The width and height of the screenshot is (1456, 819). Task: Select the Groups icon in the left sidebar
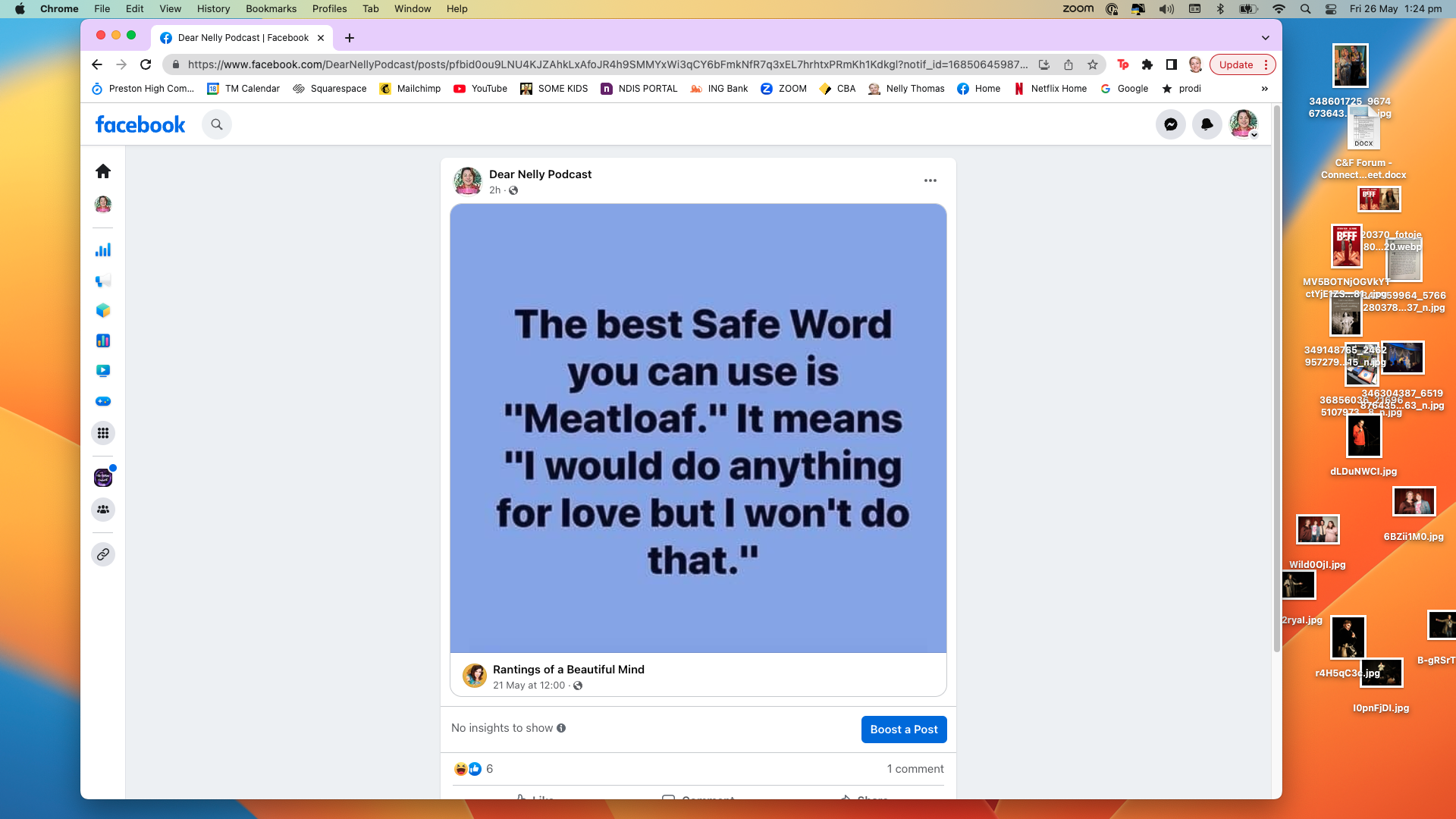click(103, 510)
